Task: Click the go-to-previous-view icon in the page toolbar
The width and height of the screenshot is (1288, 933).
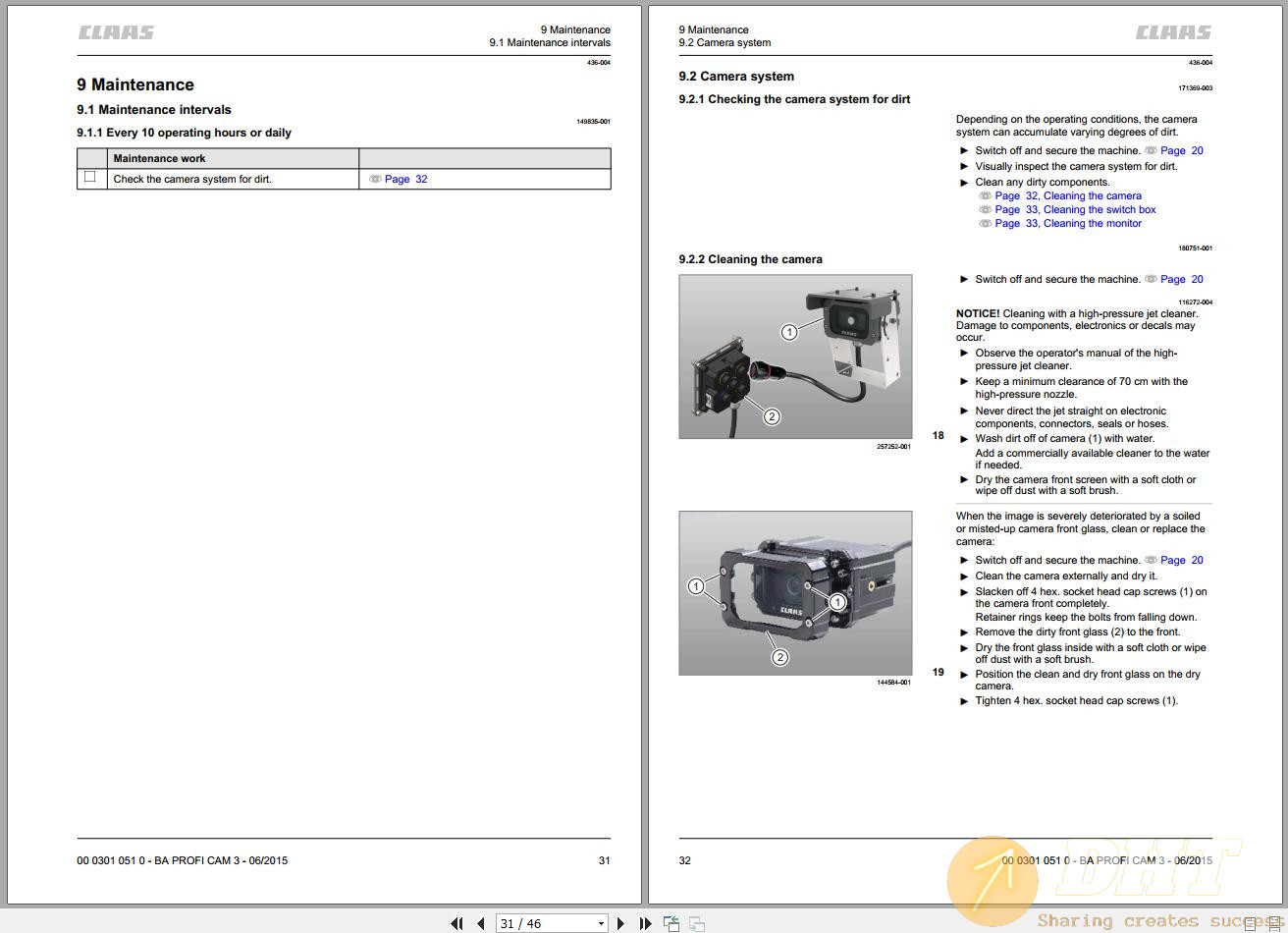Action: pyautogui.click(x=671, y=923)
